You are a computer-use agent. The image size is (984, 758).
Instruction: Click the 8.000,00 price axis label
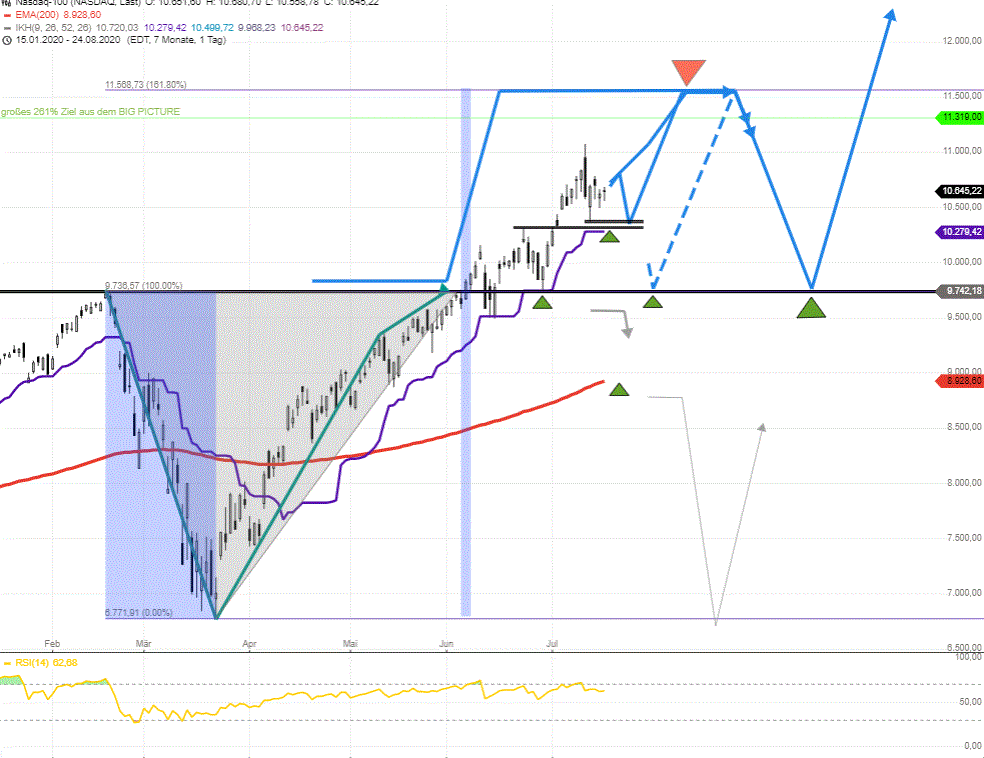[x=964, y=483]
